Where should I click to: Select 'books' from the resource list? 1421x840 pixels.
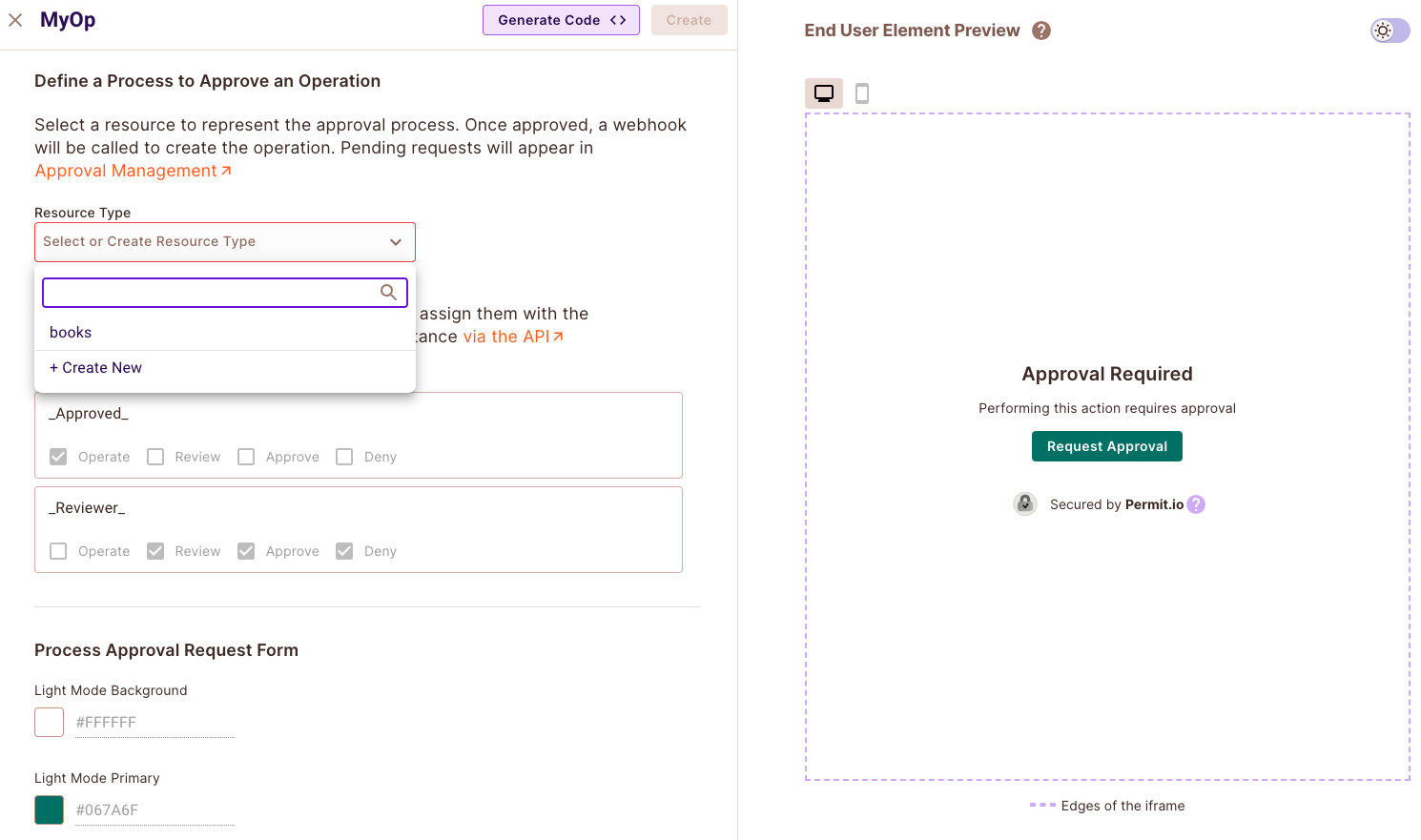click(x=71, y=333)
